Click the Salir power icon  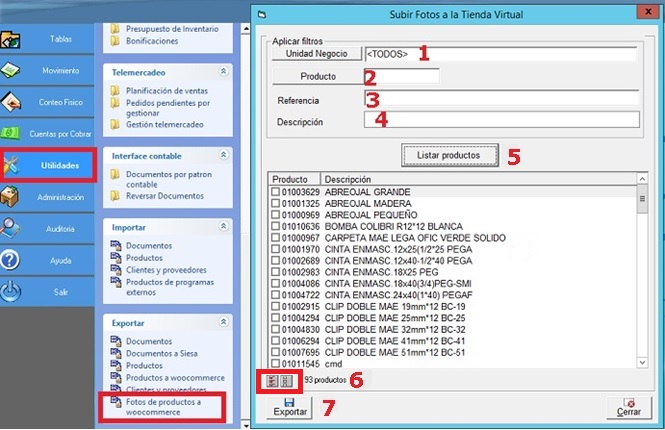(11, 292)
